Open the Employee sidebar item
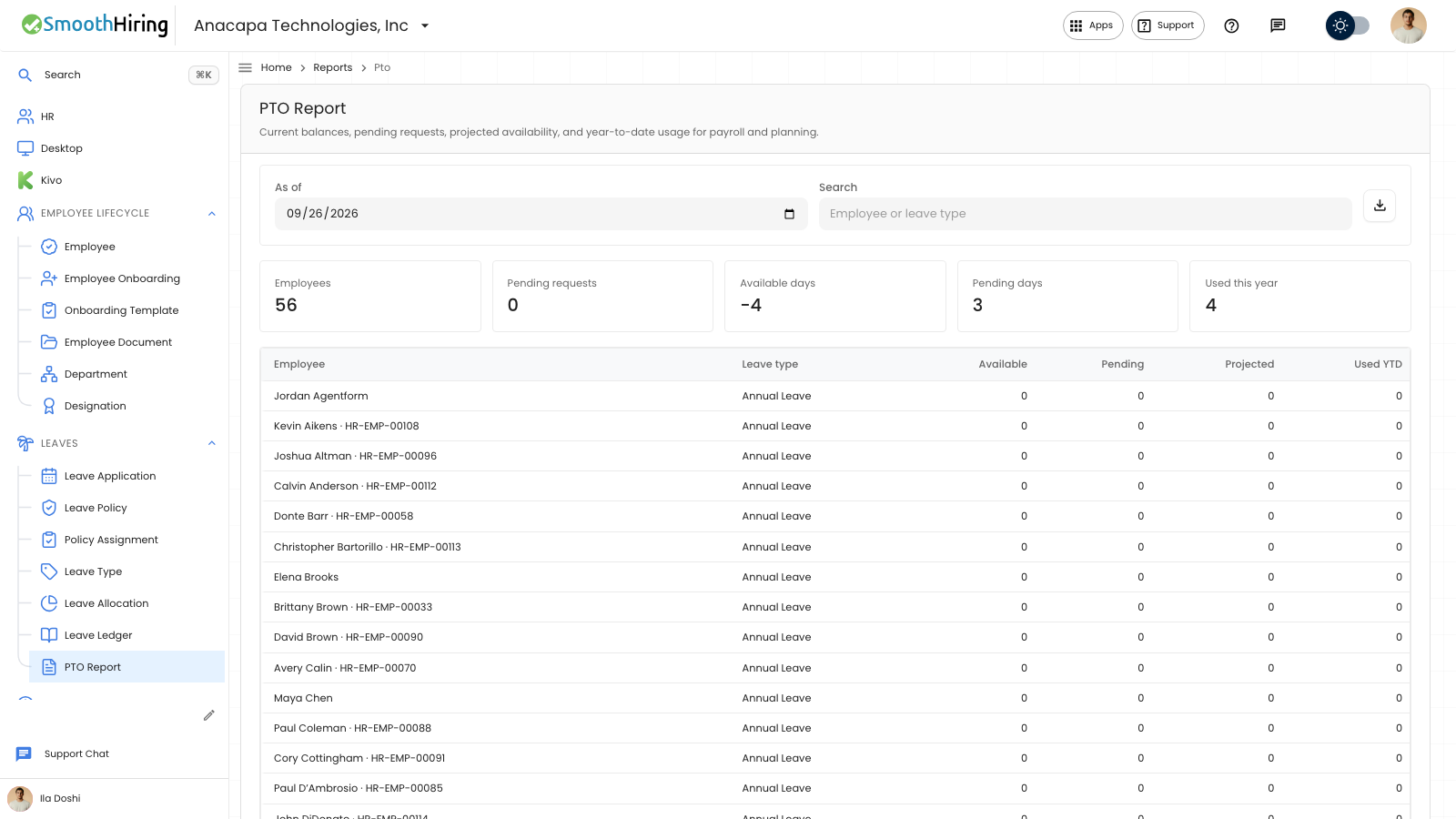 89,247
